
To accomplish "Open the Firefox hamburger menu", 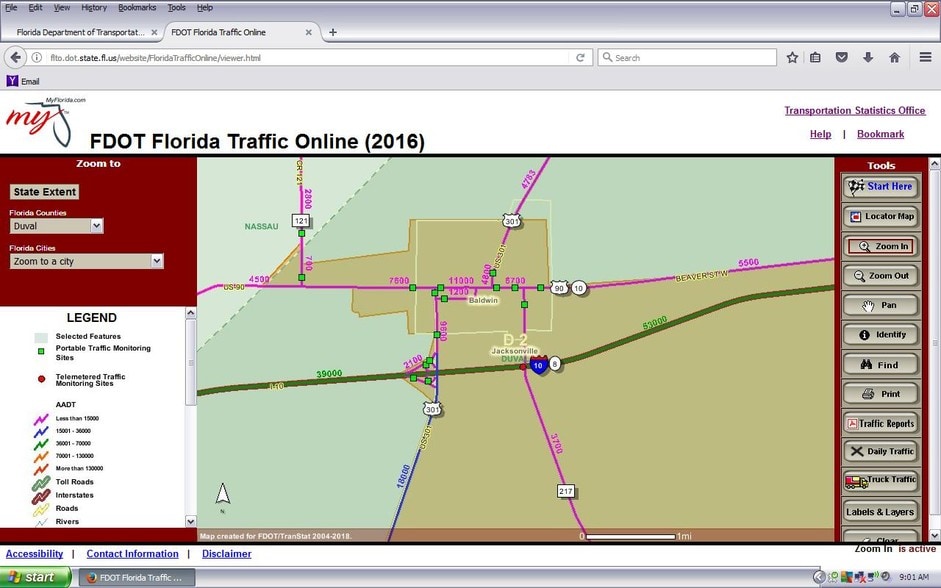I will pyautogui.click(x=925, y=58).
